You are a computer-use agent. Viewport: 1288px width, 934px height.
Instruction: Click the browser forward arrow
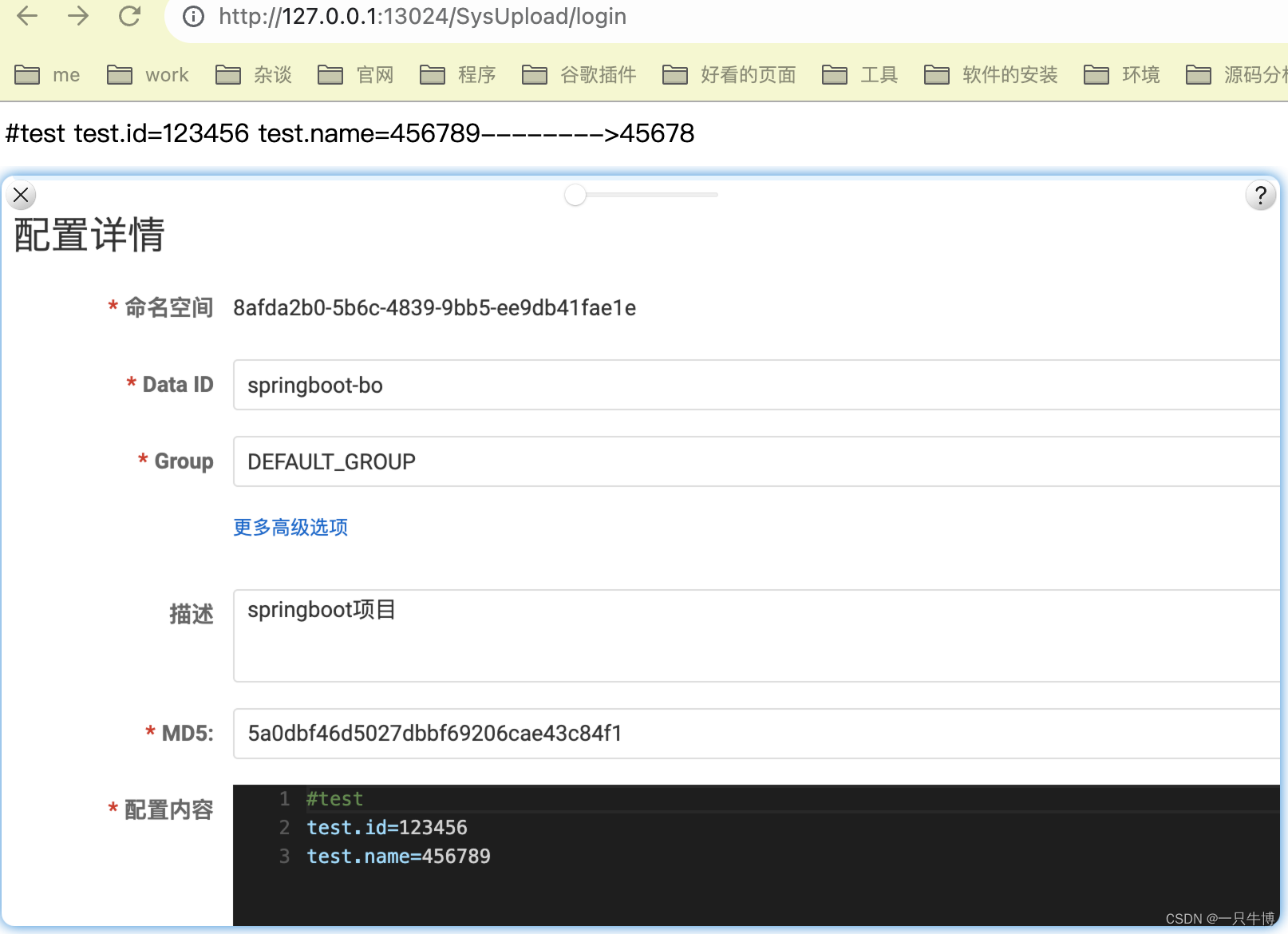78,16
